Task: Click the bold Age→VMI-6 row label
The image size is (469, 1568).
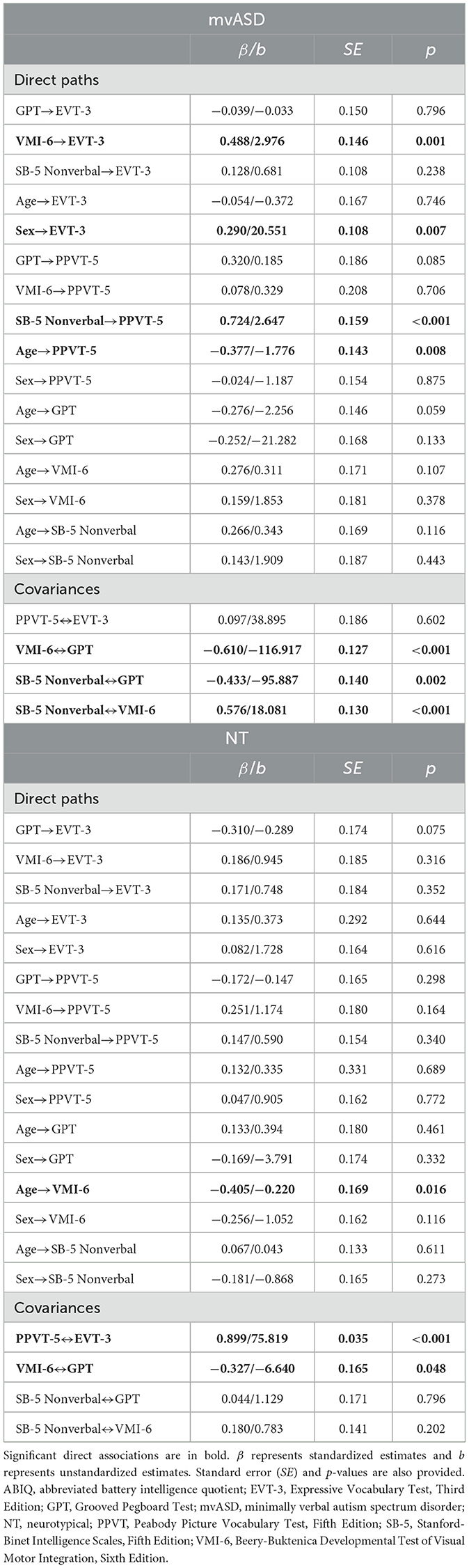Action: pyautogui.click(x=51, y=1189)
